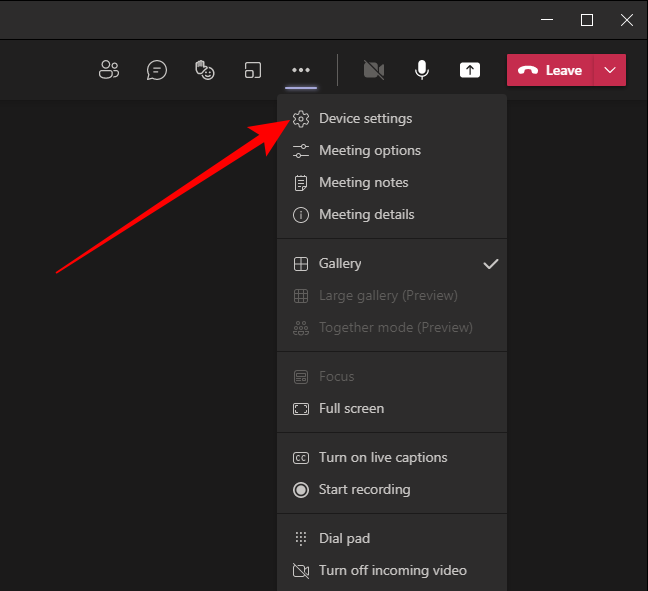
Task: Click the Gallery checkmark
Action: click(x=491, y=264)
